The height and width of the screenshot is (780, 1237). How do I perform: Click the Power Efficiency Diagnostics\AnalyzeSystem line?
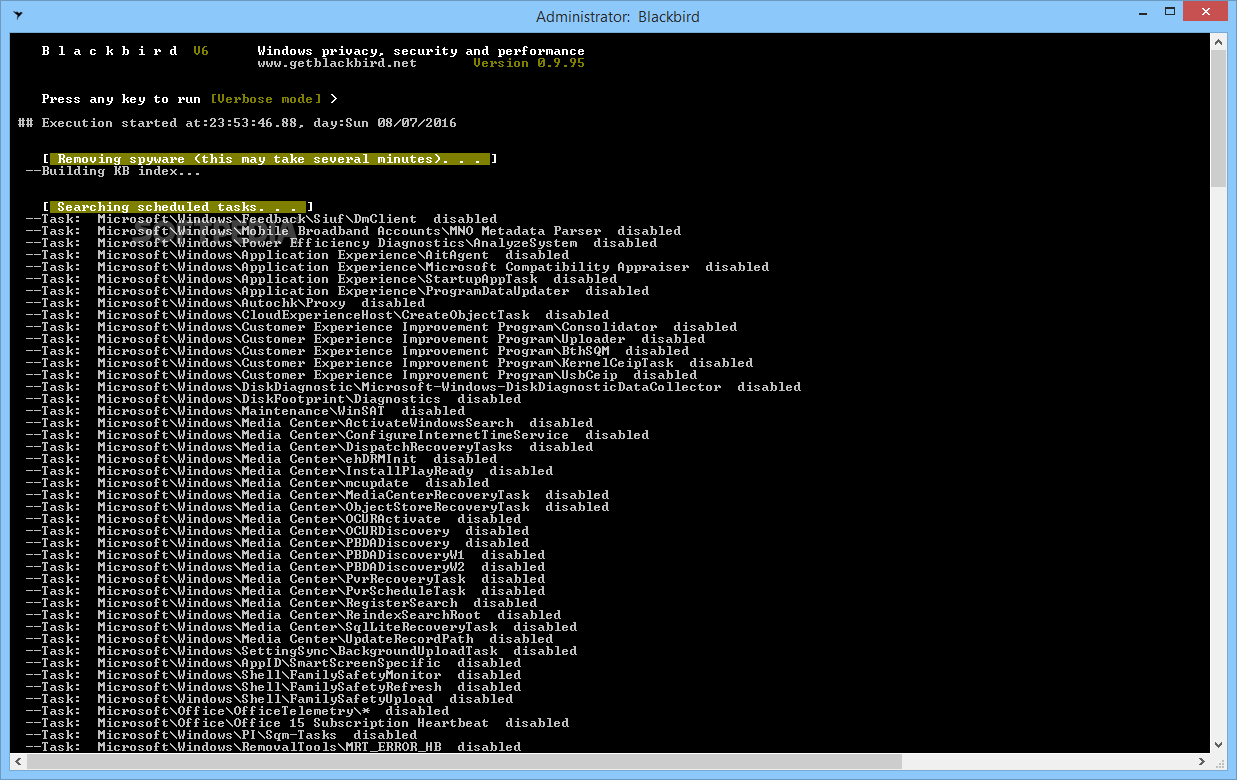click(x=341, y=243)
